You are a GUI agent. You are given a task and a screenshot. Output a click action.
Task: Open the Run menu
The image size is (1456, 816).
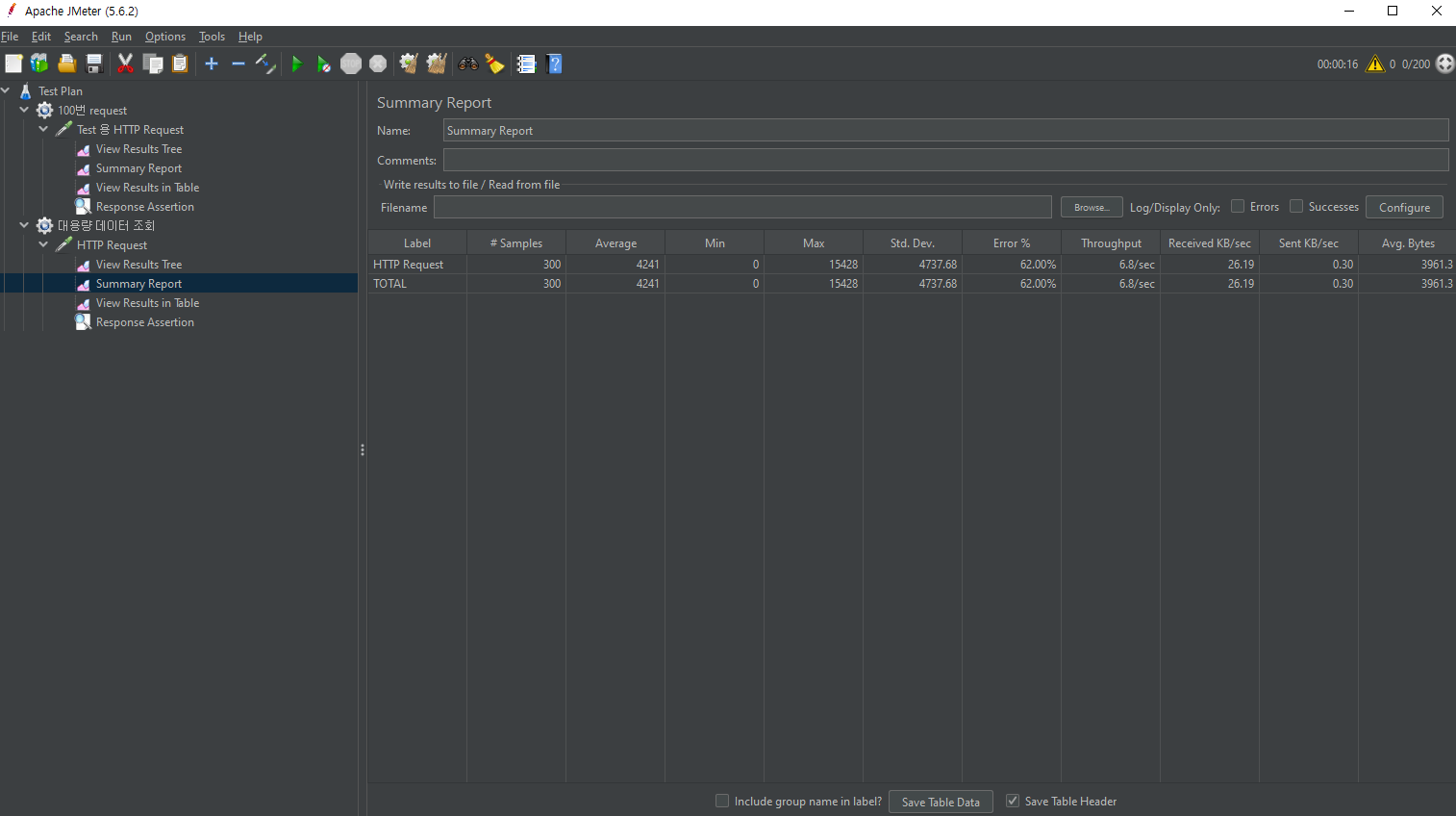coord(121,37)
